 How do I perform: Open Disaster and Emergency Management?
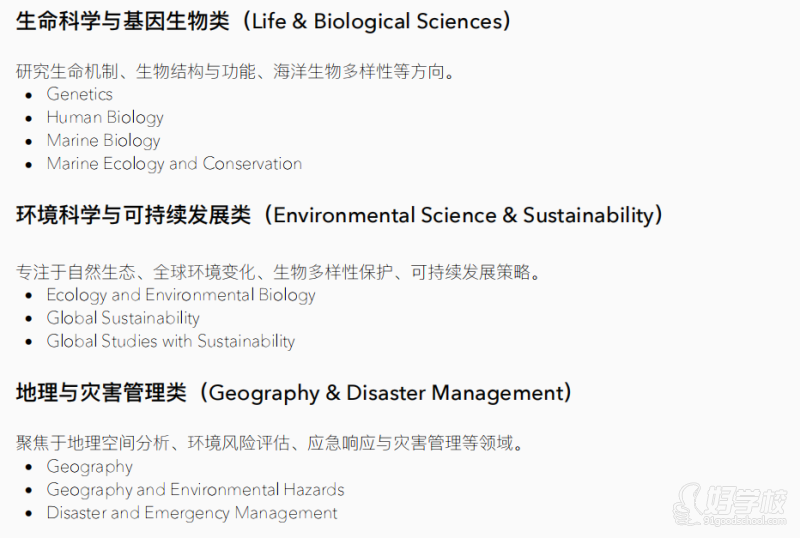point(192,513)
